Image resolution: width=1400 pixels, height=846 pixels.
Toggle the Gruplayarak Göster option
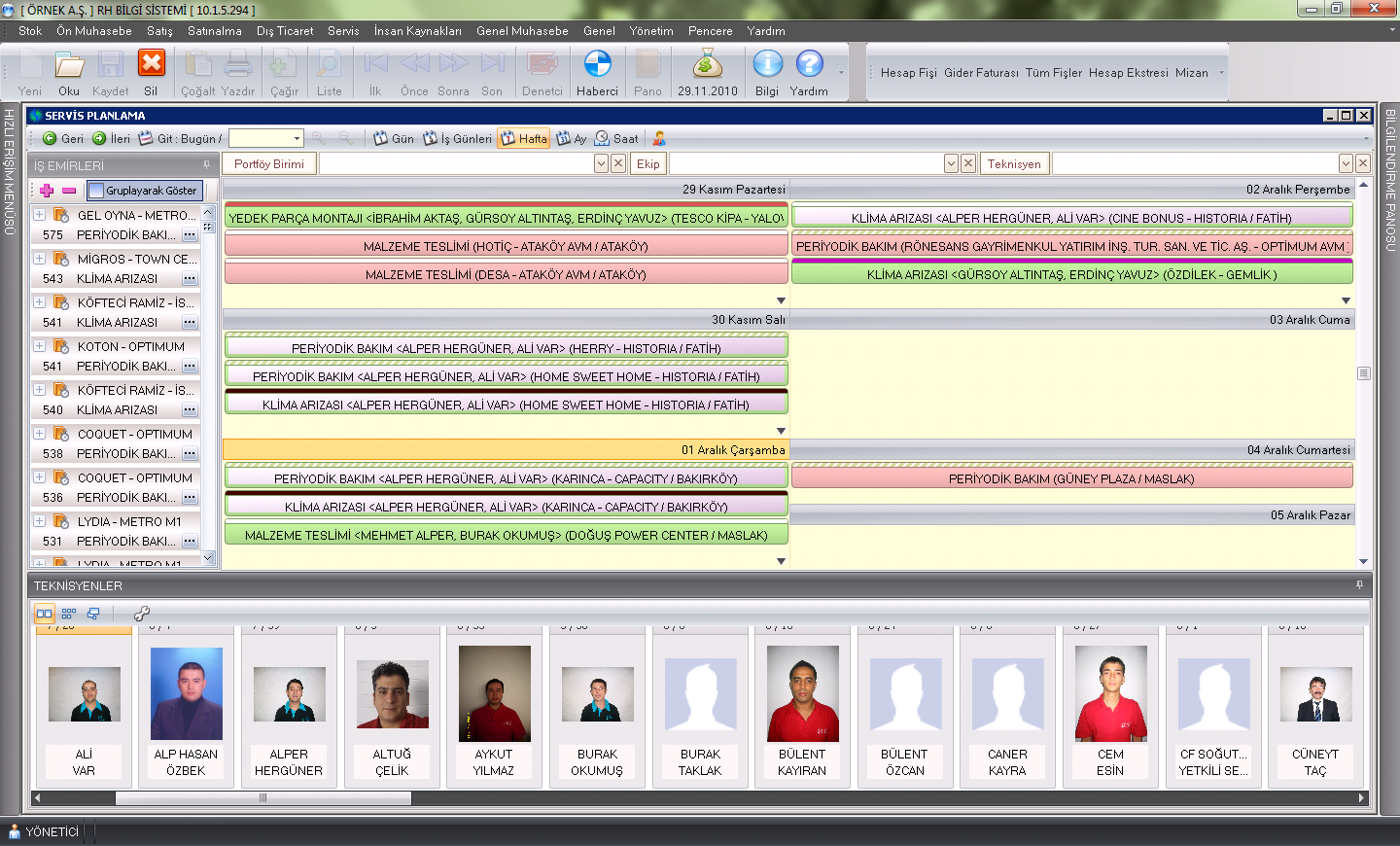coord(144,191)
